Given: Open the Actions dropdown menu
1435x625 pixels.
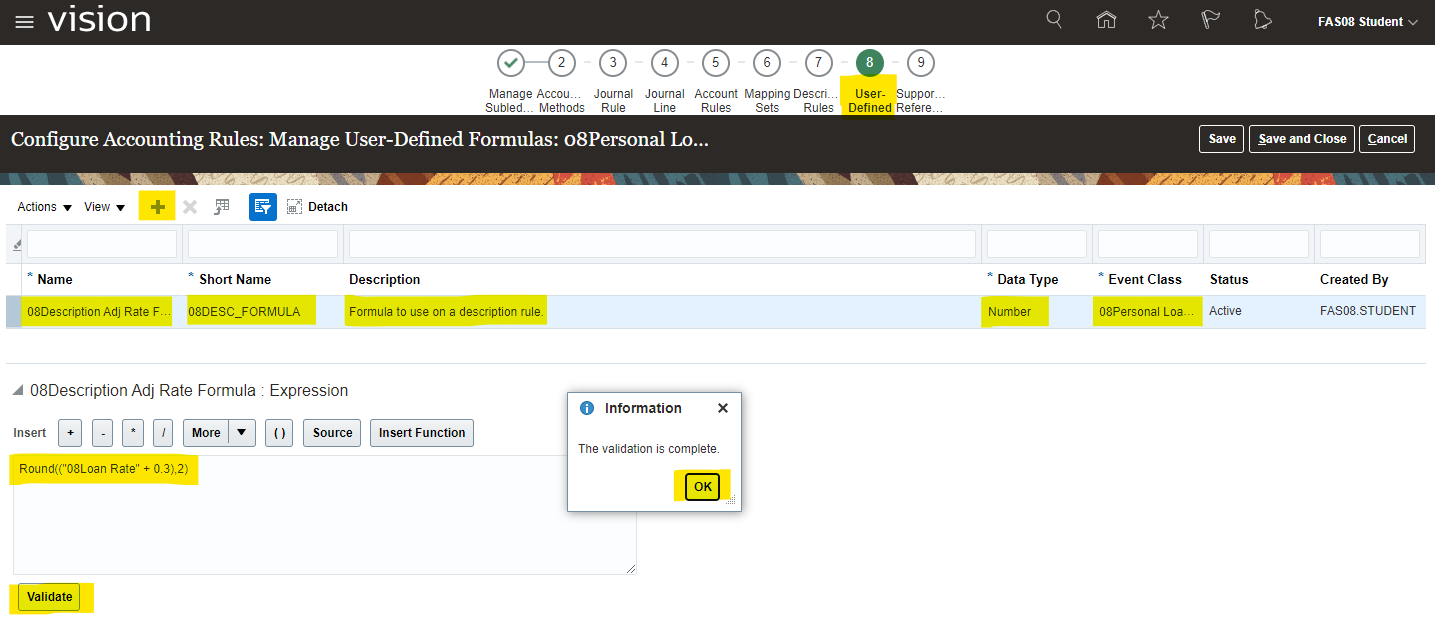Looking at the screenshot, I should [x=45, y=207].
